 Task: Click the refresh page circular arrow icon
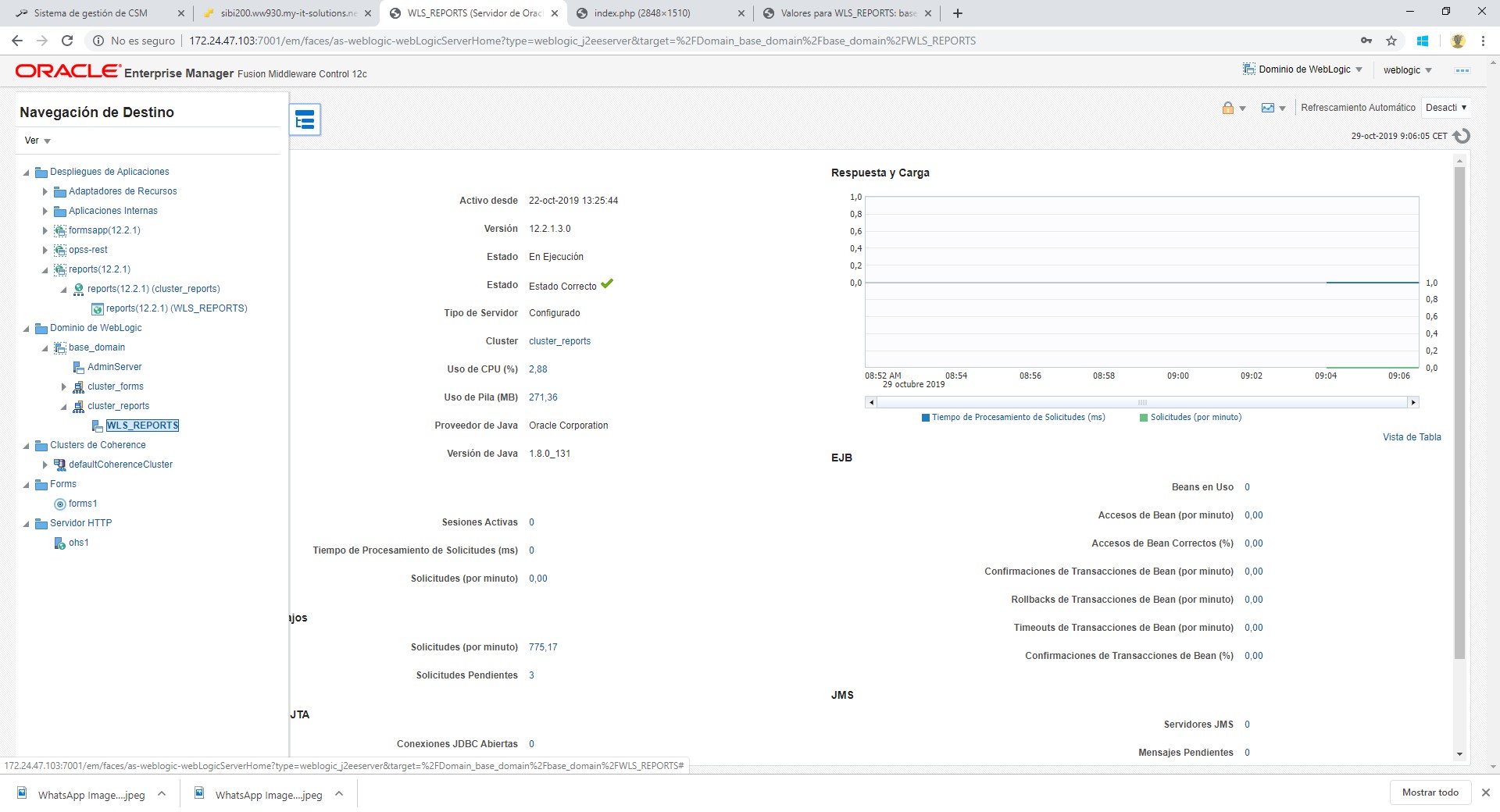[x=1461, y=136]
